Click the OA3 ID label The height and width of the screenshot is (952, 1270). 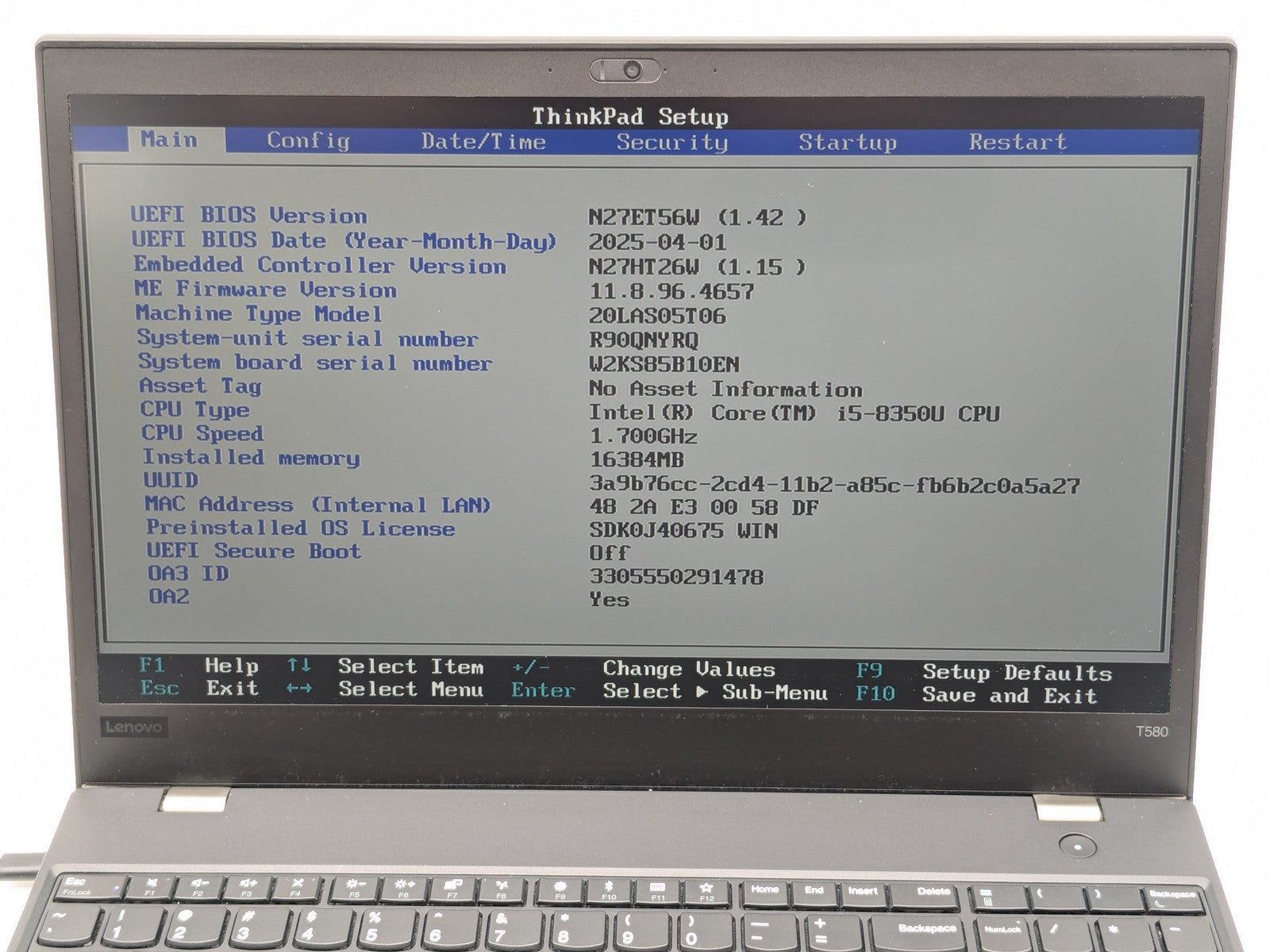188,573
